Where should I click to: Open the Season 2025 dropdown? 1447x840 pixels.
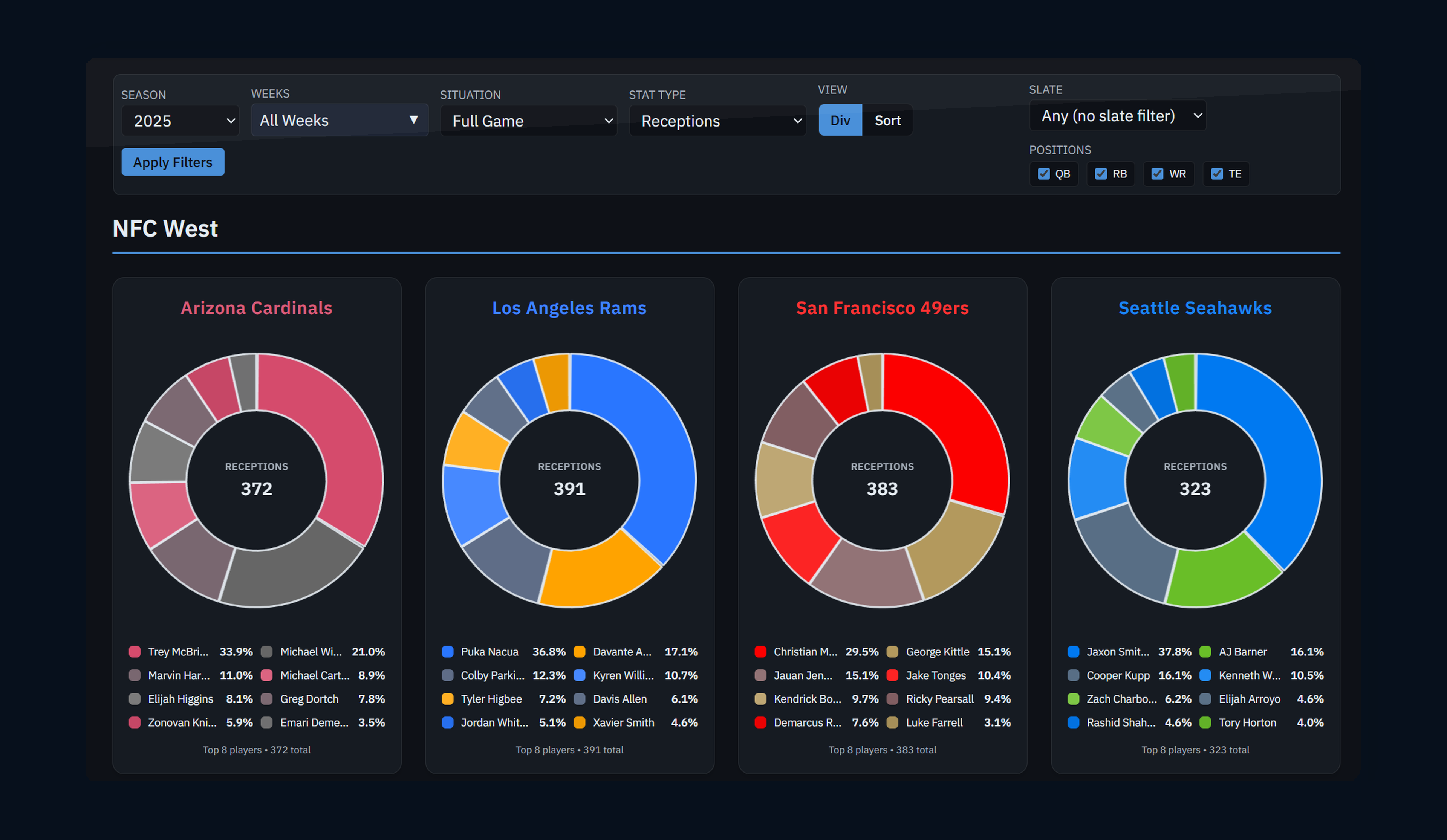coord(180,121)
